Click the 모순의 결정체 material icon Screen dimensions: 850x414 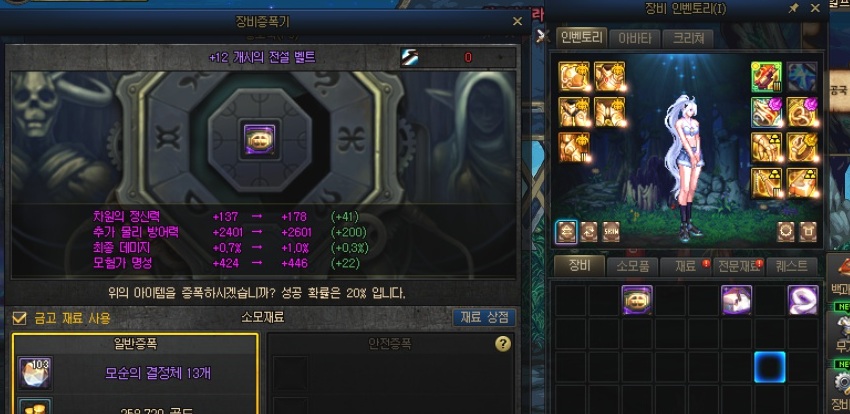tap(35, 373)
